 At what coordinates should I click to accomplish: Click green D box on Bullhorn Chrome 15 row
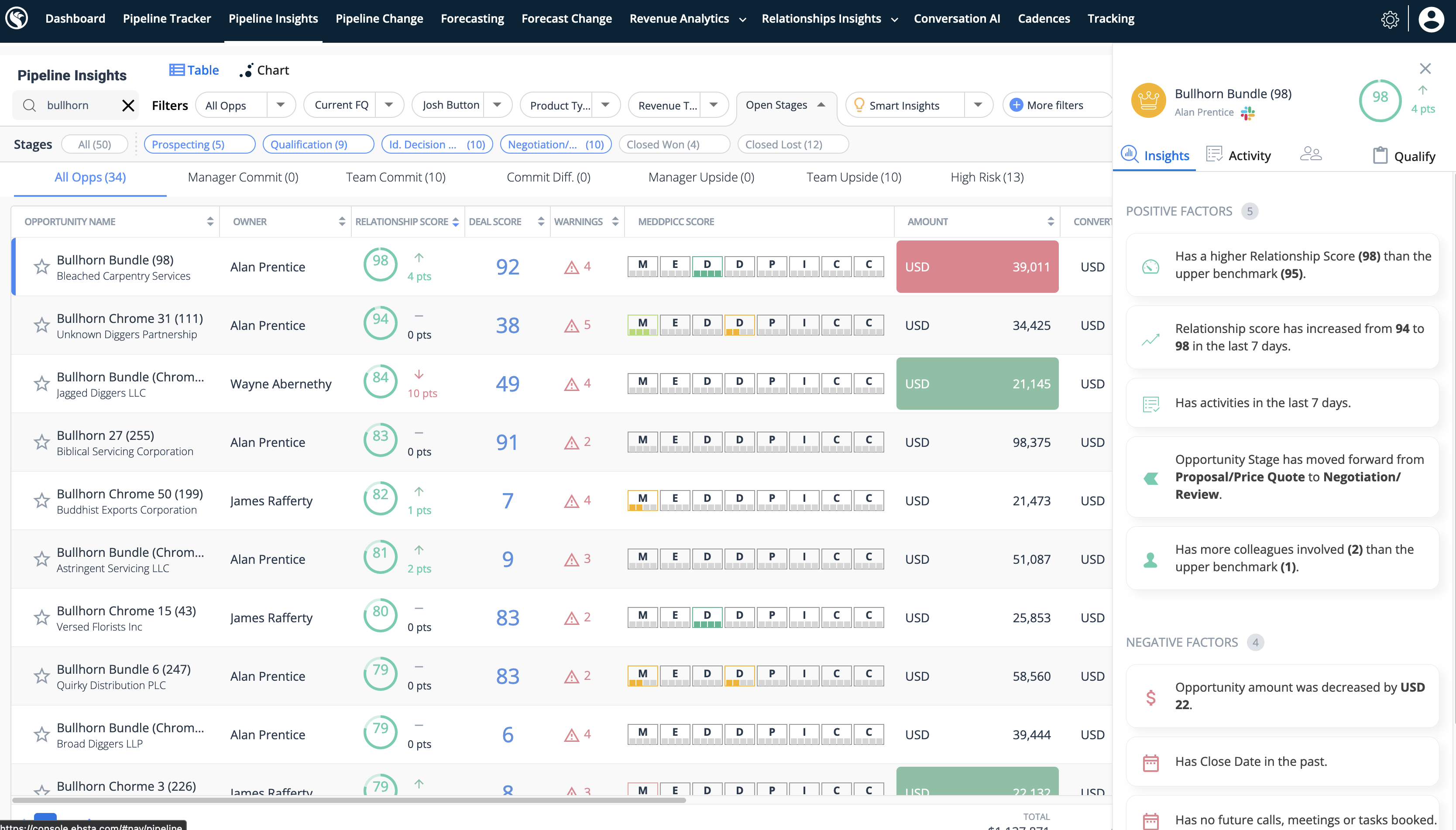[x=707, y=617]
